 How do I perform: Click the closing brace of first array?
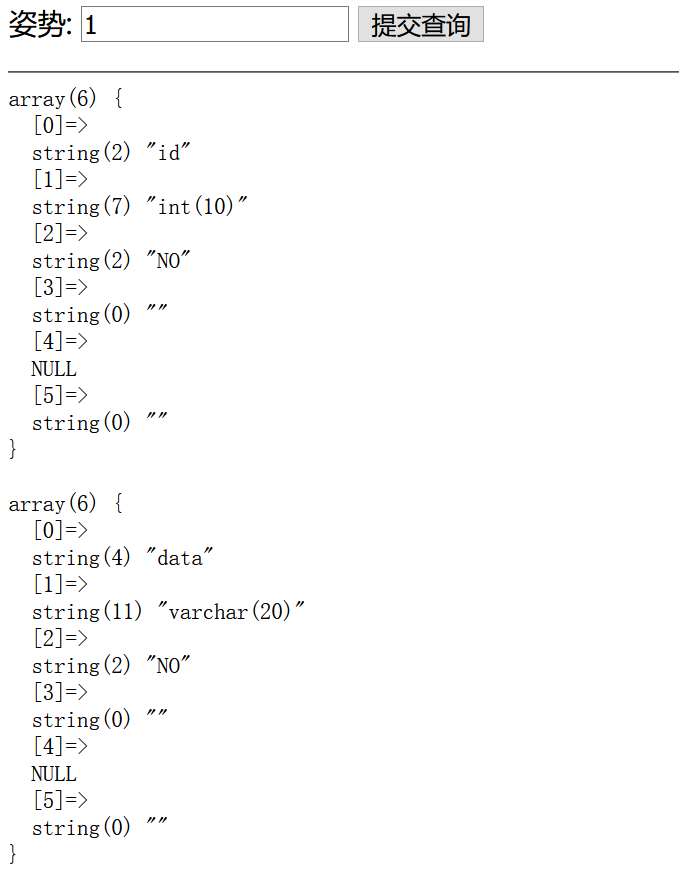pos(13,449)
